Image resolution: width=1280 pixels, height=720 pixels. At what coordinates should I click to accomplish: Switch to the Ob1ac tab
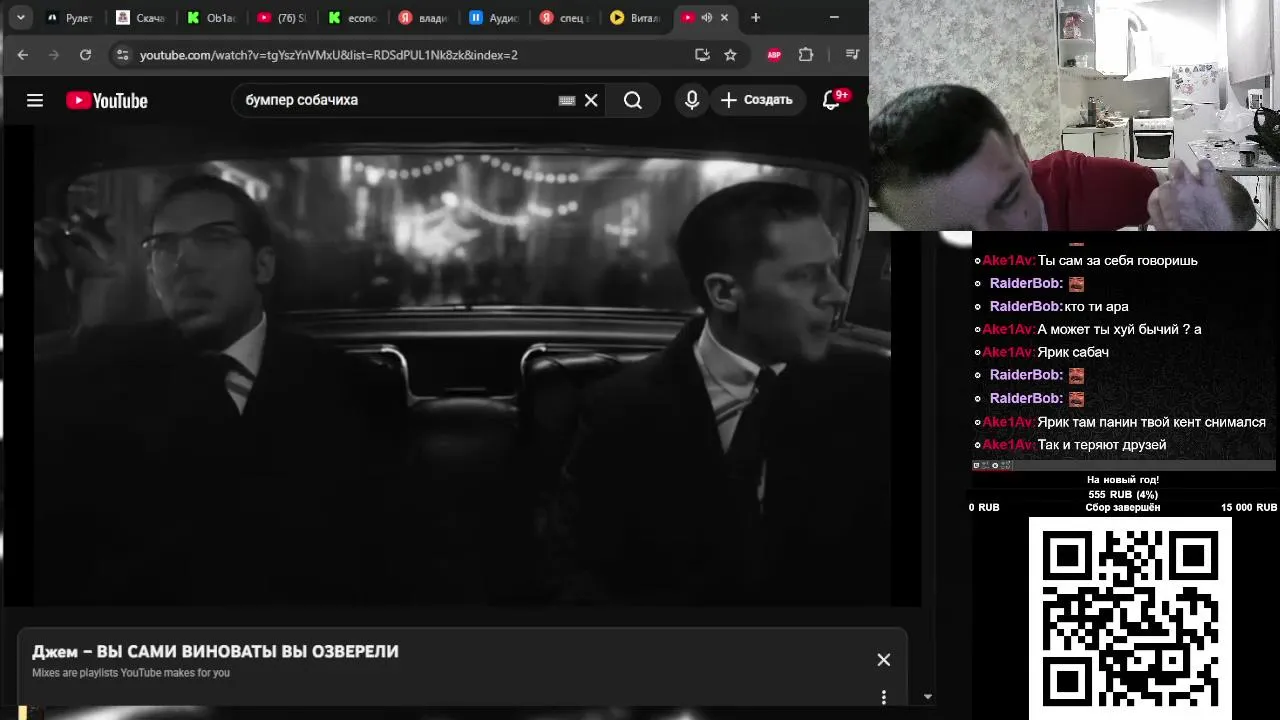(211, 18)
